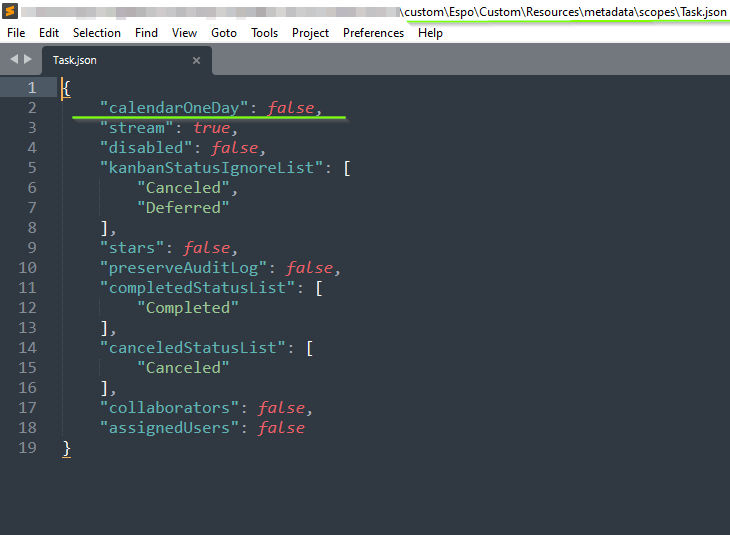Click the "Completed" string on line 12
The height and width of the screenshot is (535, 730).
188,308
